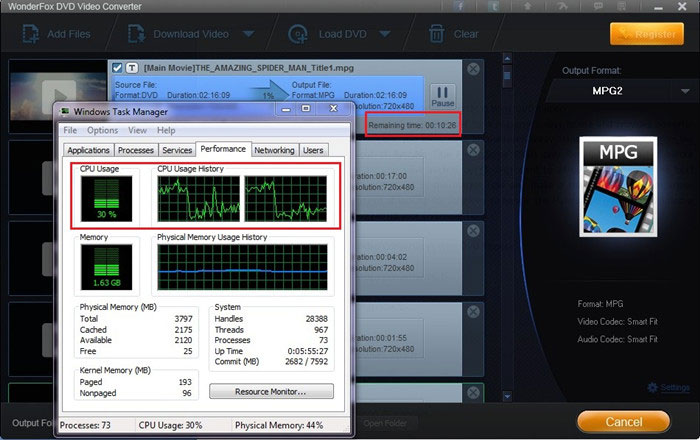Image resolution: width=700 pixels, height=440 pixels.
Task: Expand the Load DVD dropdown arrow
Action: click(x=384, y=34)
